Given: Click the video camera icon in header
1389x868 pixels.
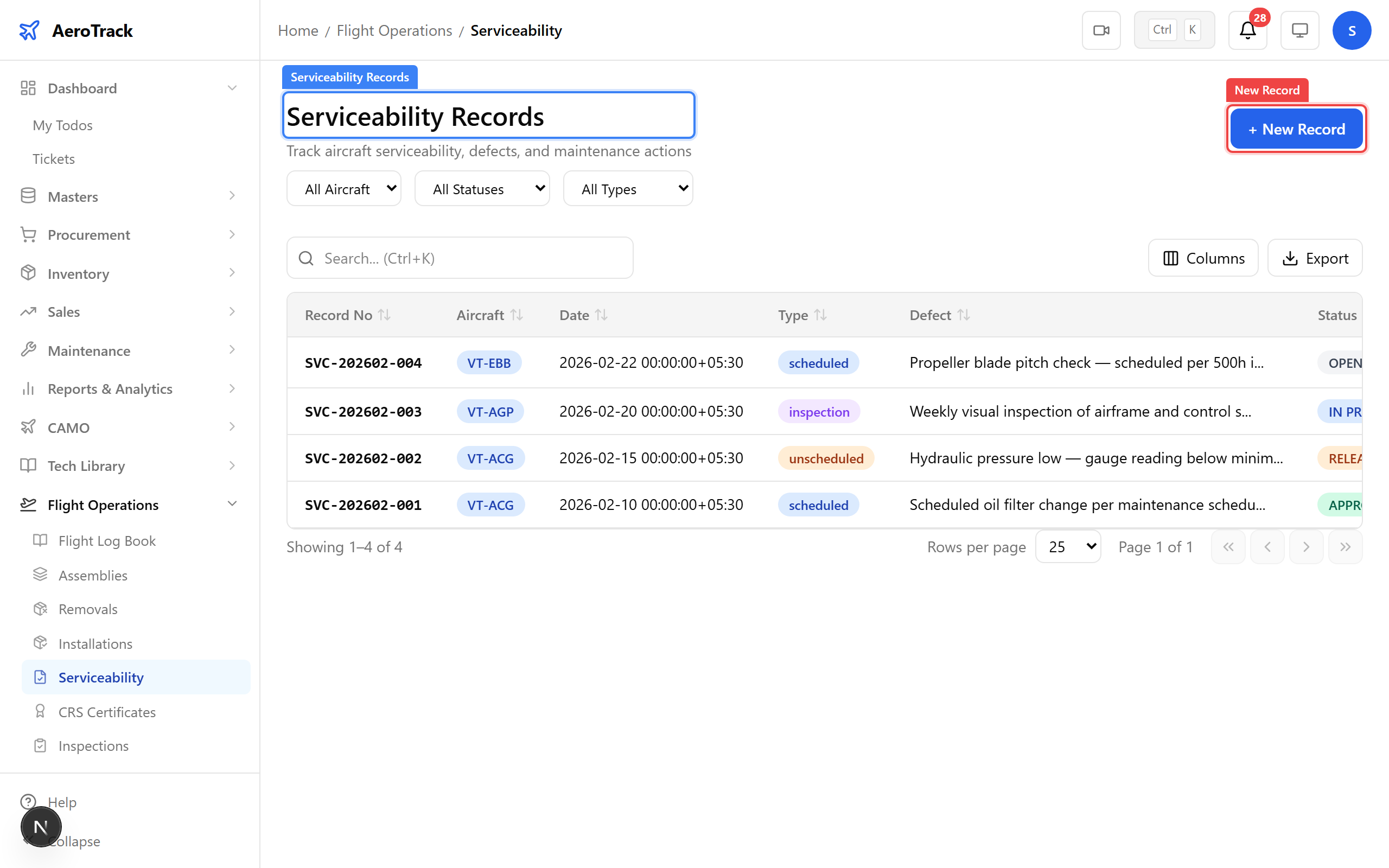Looking at the screenshot, I should 1101,30.
